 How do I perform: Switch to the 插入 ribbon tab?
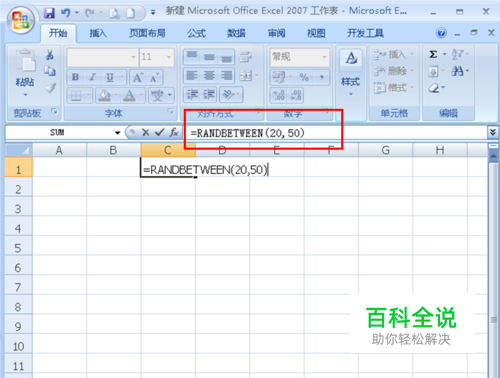[98, 33]
